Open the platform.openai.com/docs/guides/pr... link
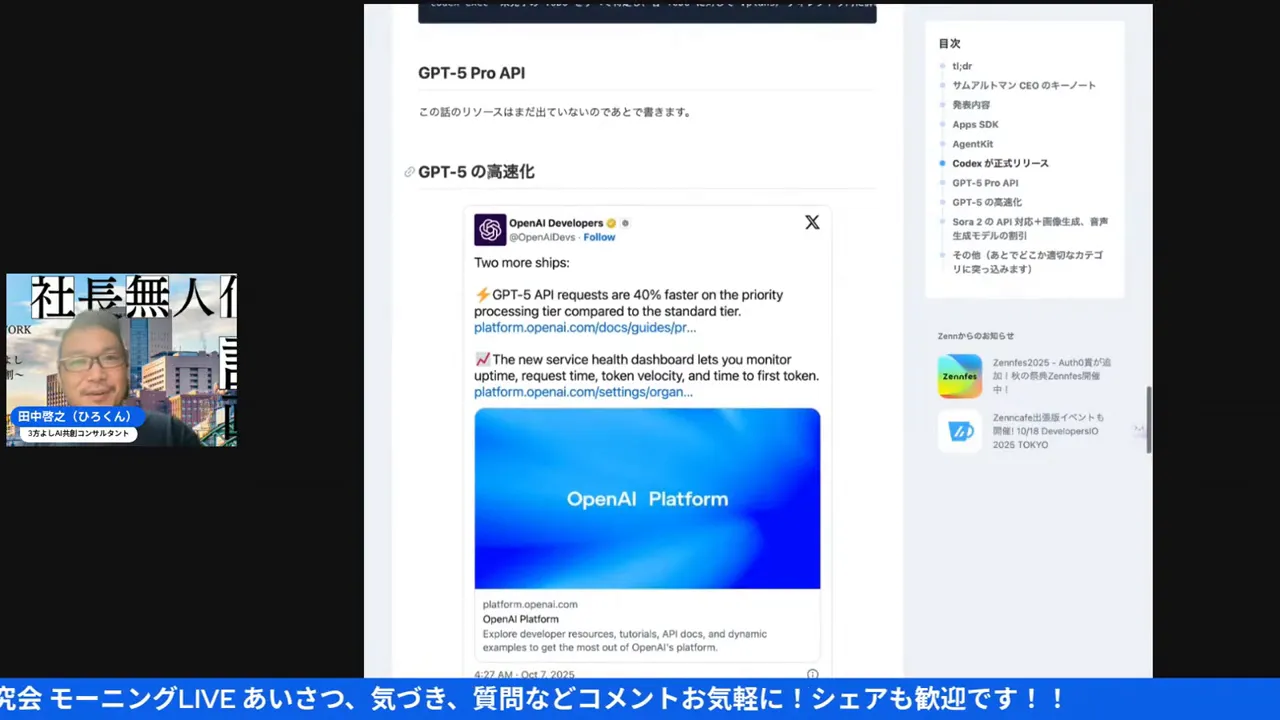The height and width of the screenshot is (720, 1280). coord(585,327)
